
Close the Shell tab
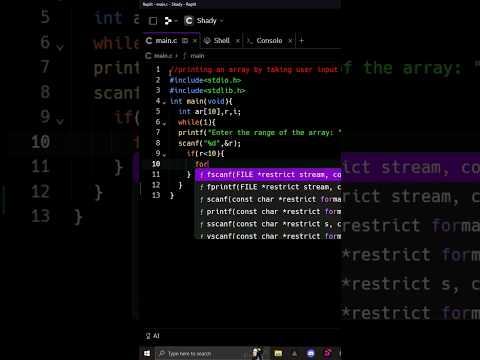coord(238,41)
